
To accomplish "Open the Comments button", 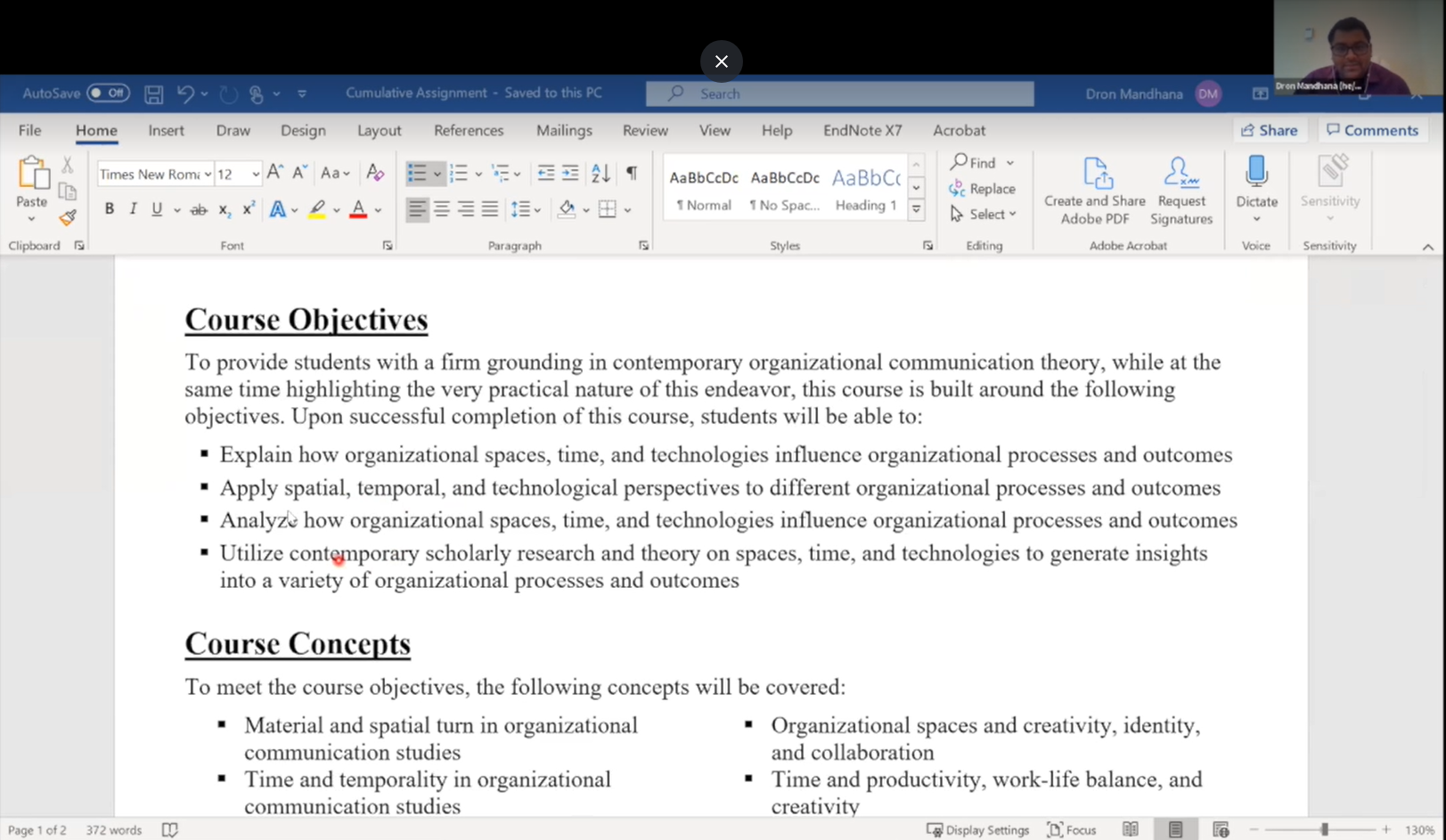I will tap(1372, 131).
